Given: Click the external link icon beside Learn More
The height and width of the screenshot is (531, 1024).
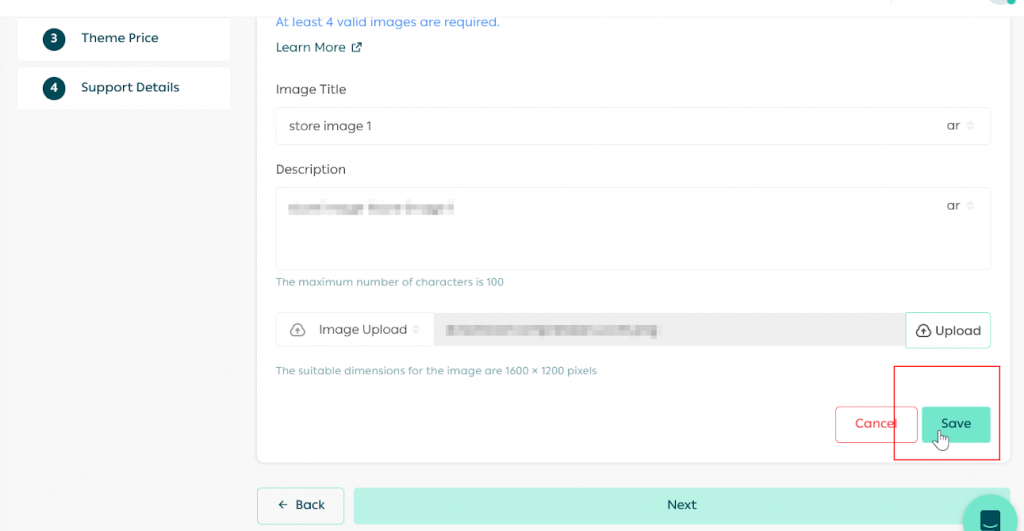Looking at the screenshot, I should pyautogui.click(x=357, y=47).
